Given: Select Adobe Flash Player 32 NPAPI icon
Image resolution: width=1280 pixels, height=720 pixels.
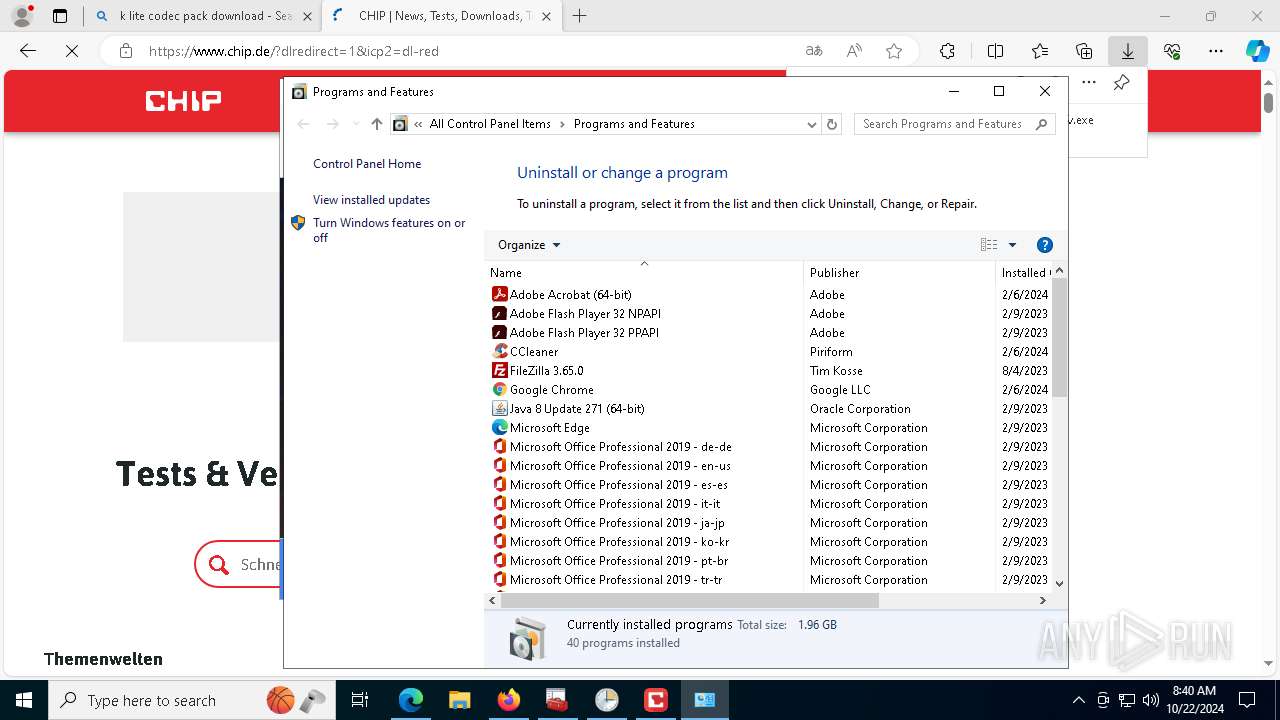Looking at the screenshot, I should pos(500,313).
